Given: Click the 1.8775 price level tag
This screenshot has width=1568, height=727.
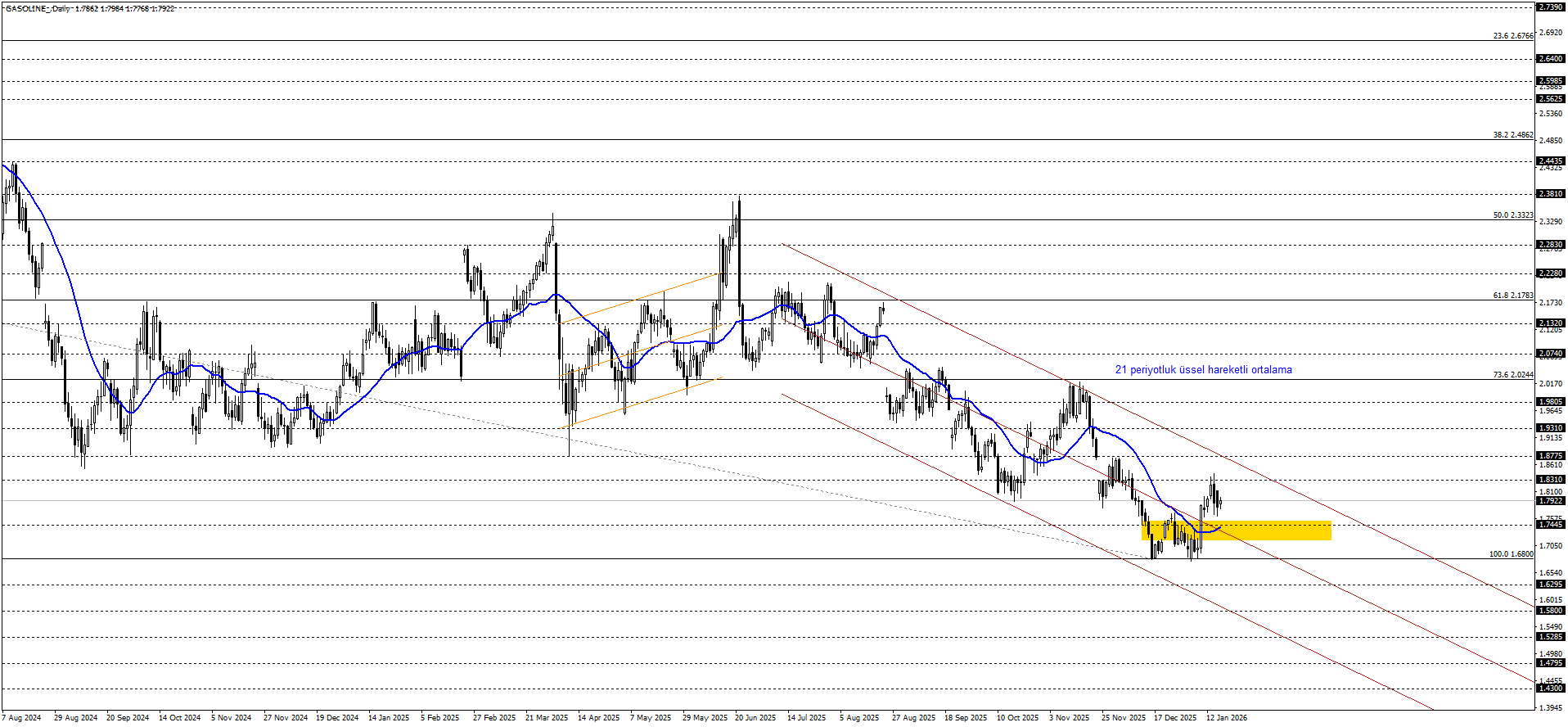Looking at the screenshot, I should (1550, 456).
